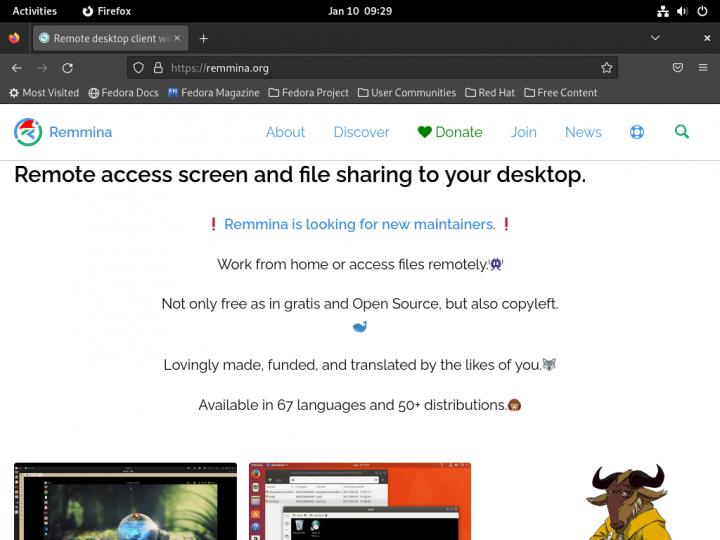
Task: Go back to previous page
Action: pyautogui.click(x=17, y=68)
